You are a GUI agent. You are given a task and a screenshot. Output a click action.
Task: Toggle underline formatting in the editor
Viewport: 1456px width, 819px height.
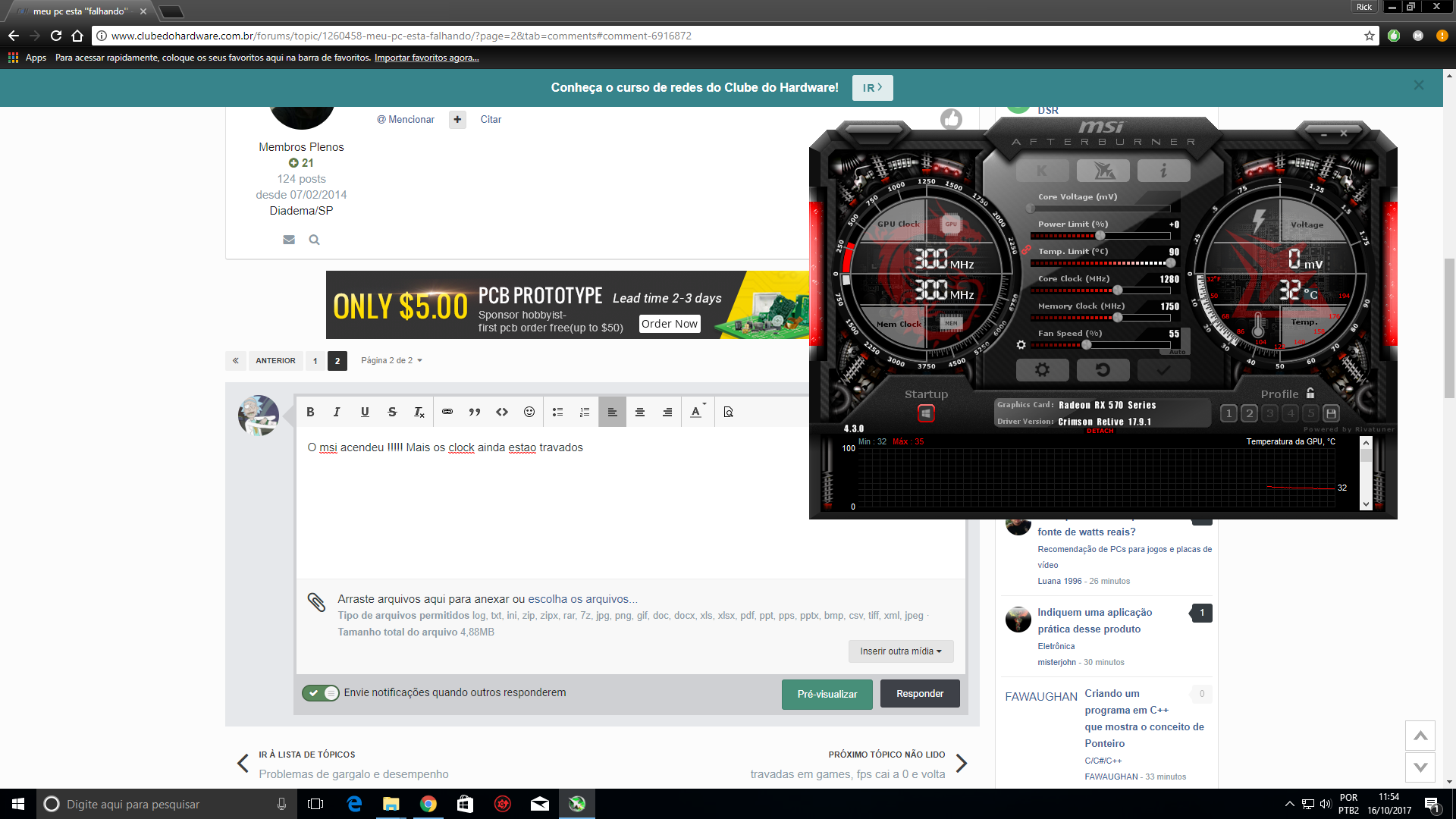365,412
